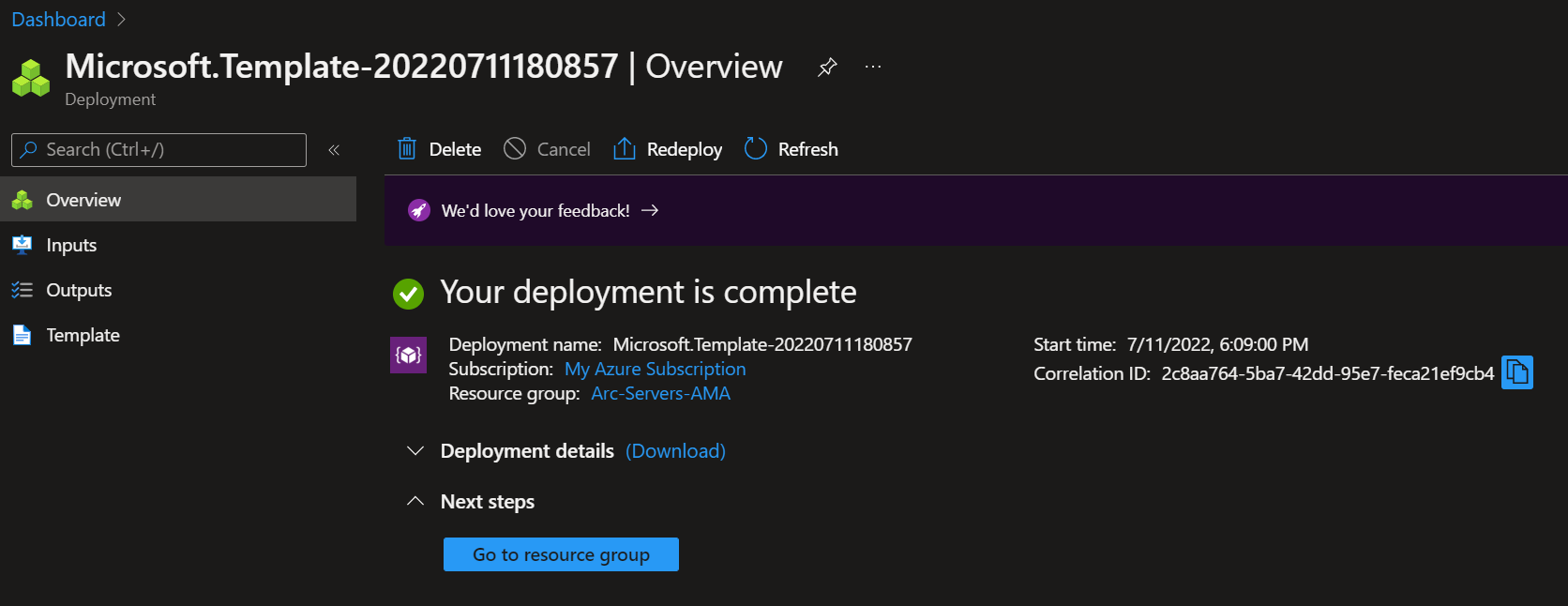1568x606 pixels.
Task: Open the Inputs menu item
Action: click(x=178, y=245)
